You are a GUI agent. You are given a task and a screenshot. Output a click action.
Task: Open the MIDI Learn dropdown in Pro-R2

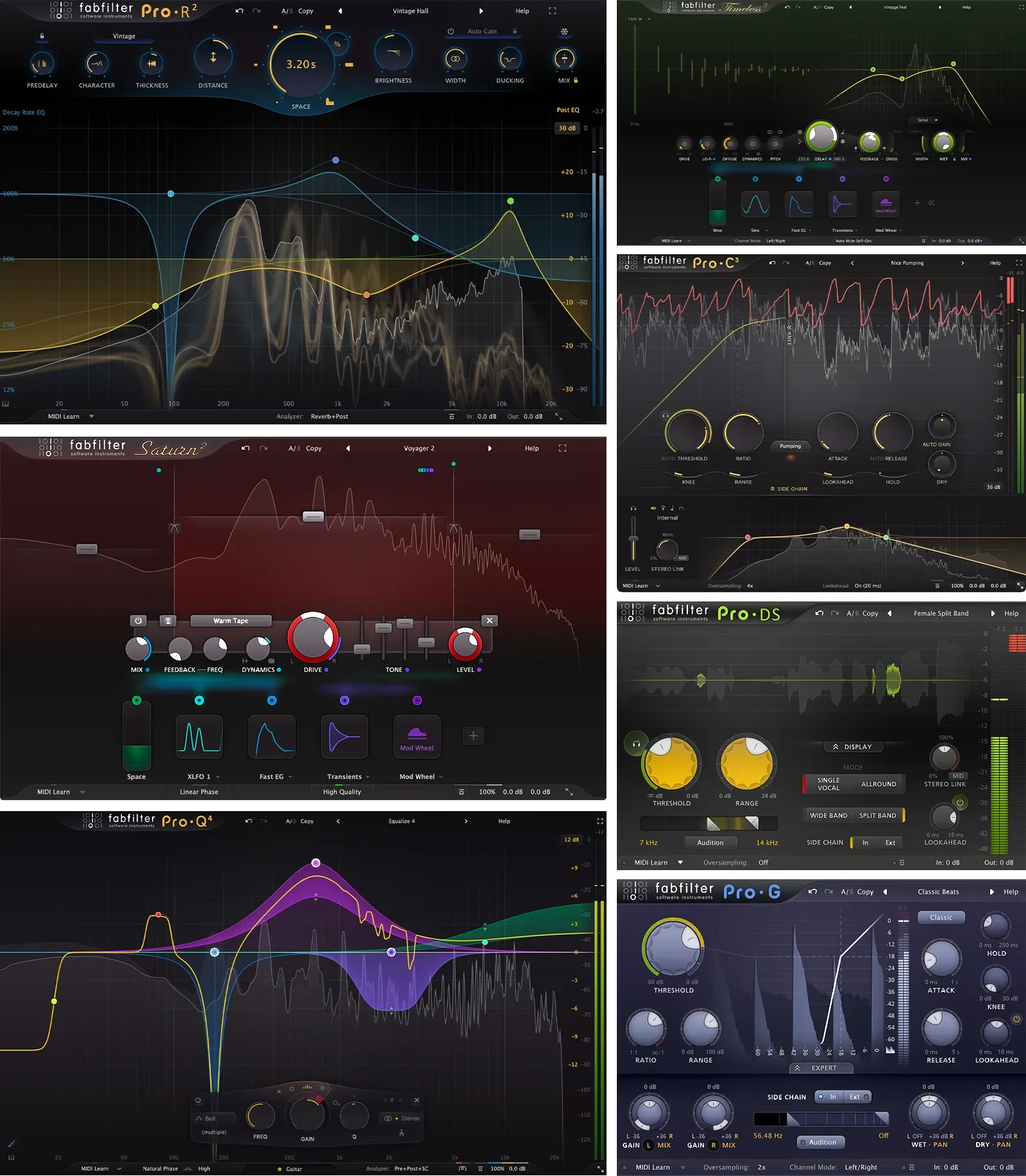tap(71, 417)
